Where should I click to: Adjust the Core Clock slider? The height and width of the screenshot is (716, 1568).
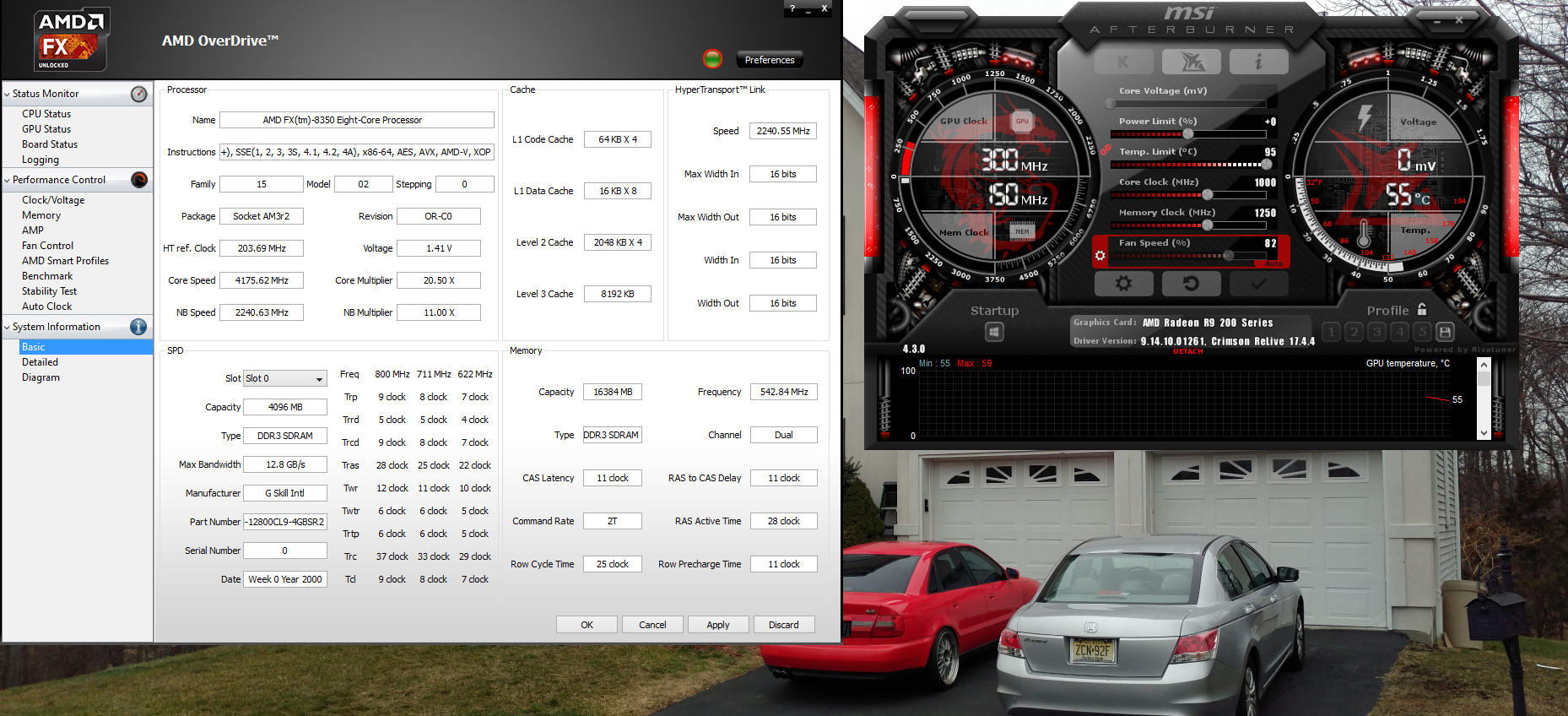[1188, 195]
